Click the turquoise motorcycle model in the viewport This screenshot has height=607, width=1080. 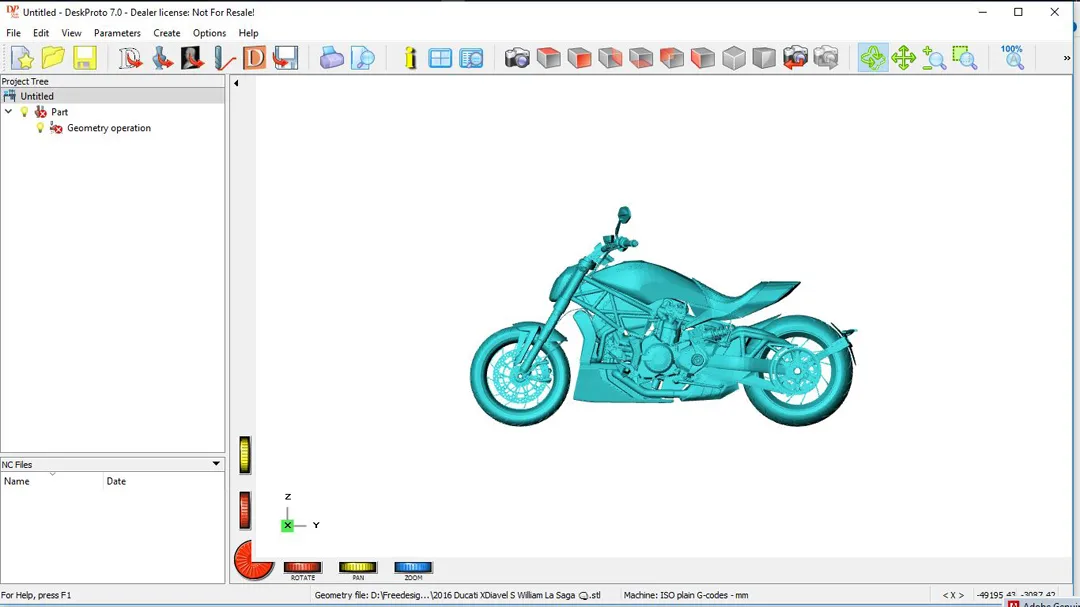(663, 317)
